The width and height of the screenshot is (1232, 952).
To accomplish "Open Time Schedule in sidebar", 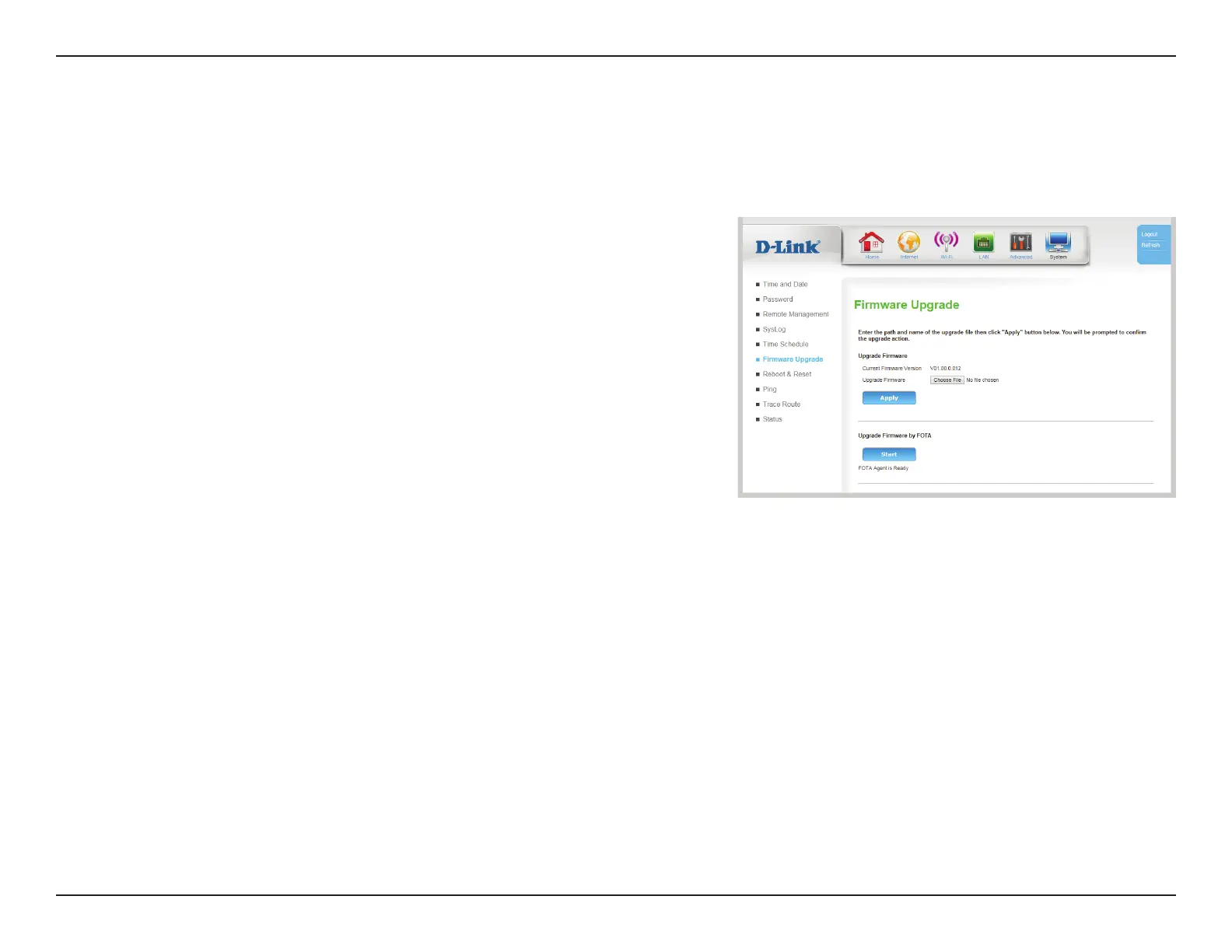I will click(x=786, y=345).
